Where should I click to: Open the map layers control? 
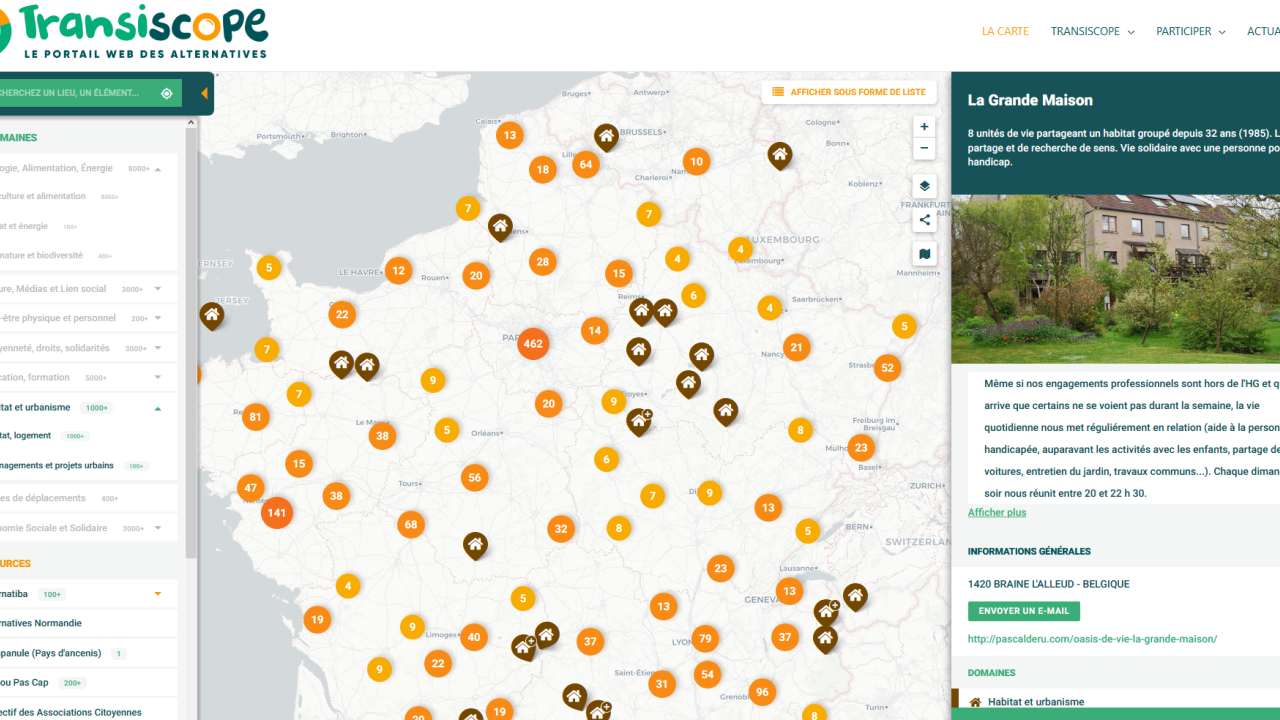tap(924, 186)
